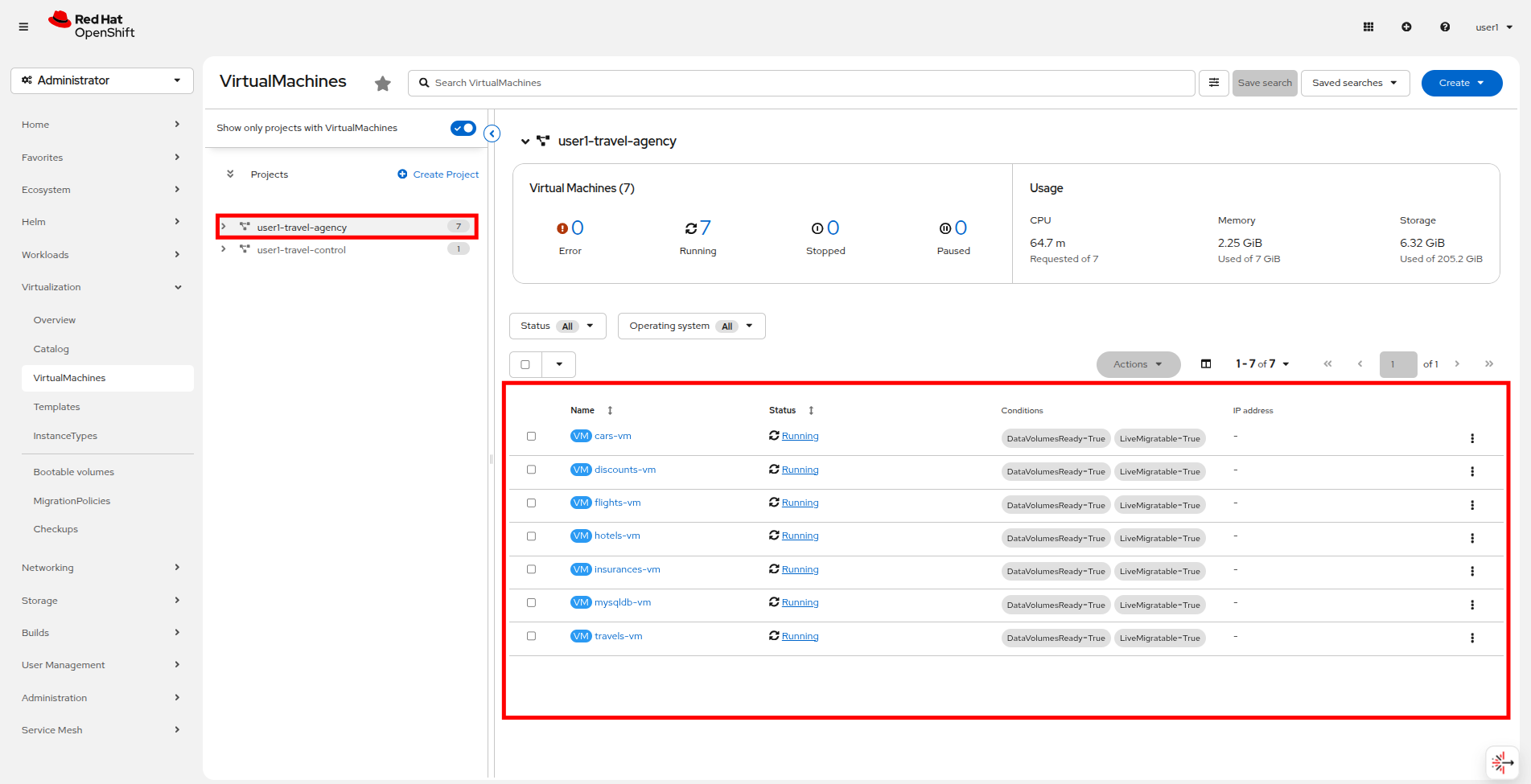Open the Status filter dropdown
The width and height of the screenshot is (1531, 784).
click(x=557, y=326)
